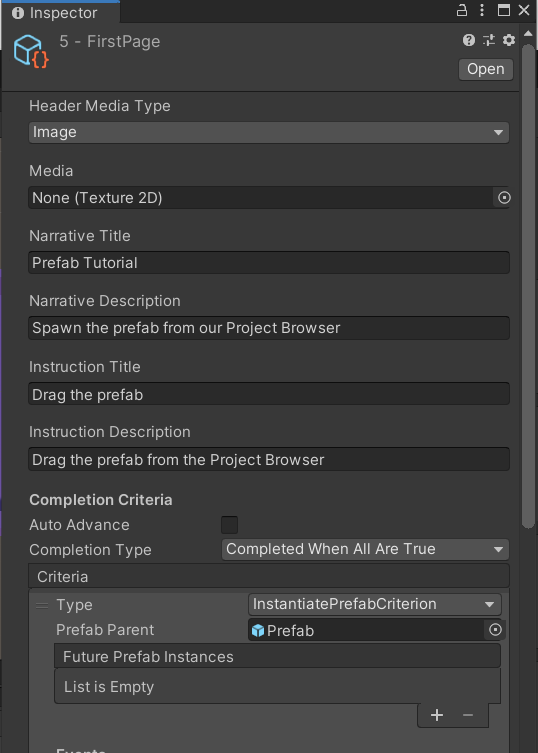Open the criterion Type dropdown
This screenshot has height=753, width=538.
(x=375, y=604)
